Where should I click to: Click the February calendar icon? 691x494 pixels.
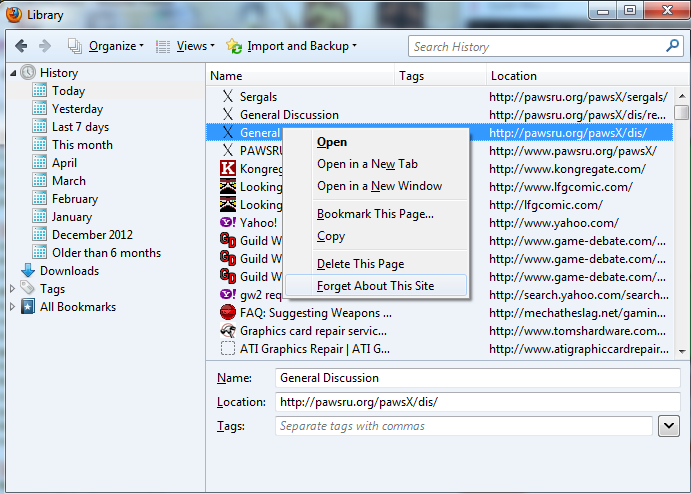(x=39, y=199)
